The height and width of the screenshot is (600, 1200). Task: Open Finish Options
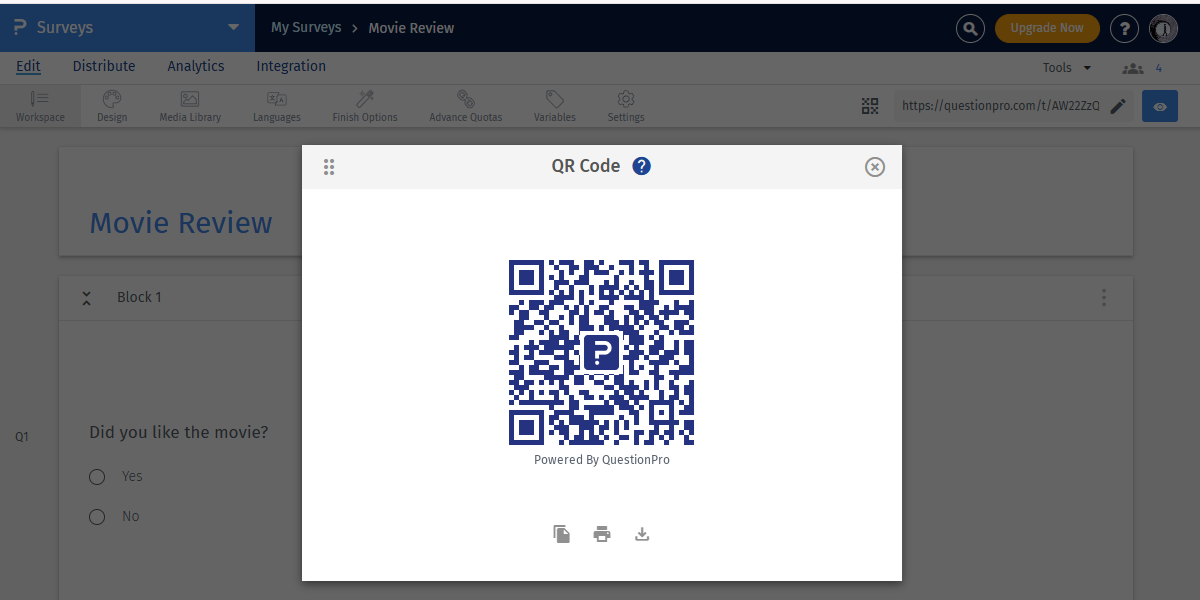[x=365, y=106]
